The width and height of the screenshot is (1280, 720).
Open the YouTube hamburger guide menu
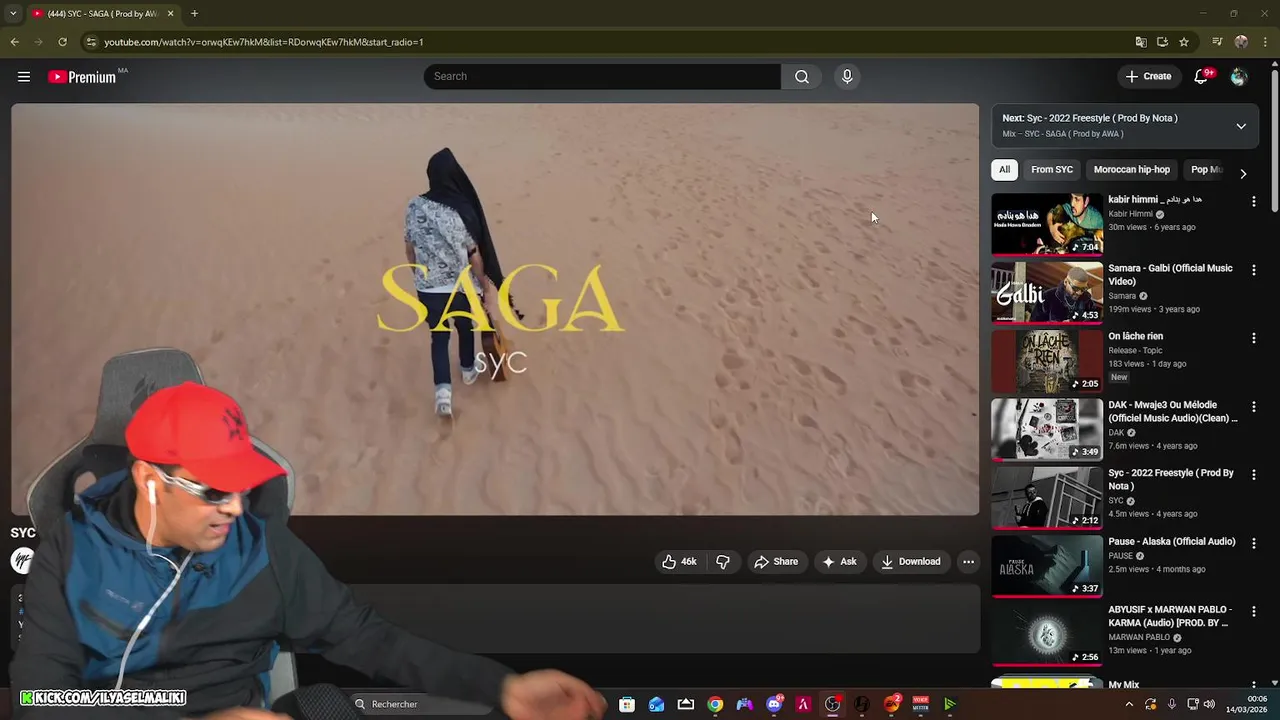24,77
